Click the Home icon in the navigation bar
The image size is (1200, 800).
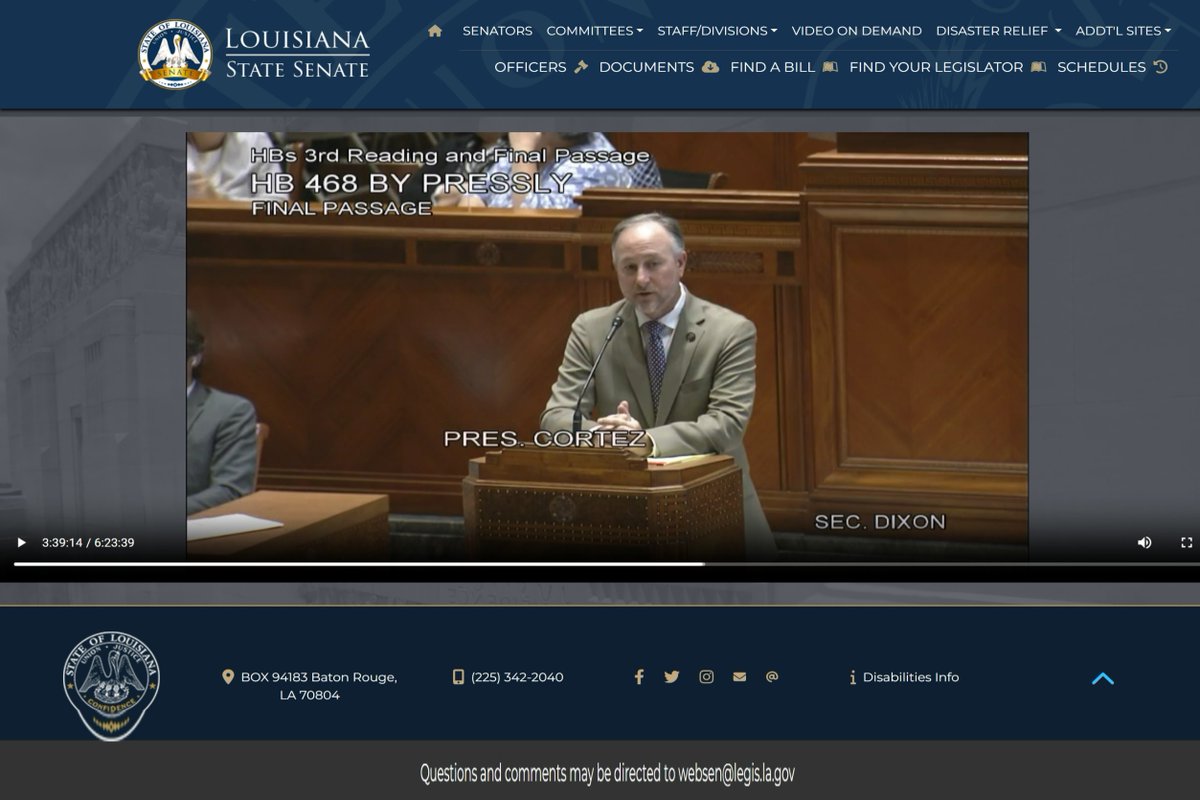[434, 30]
